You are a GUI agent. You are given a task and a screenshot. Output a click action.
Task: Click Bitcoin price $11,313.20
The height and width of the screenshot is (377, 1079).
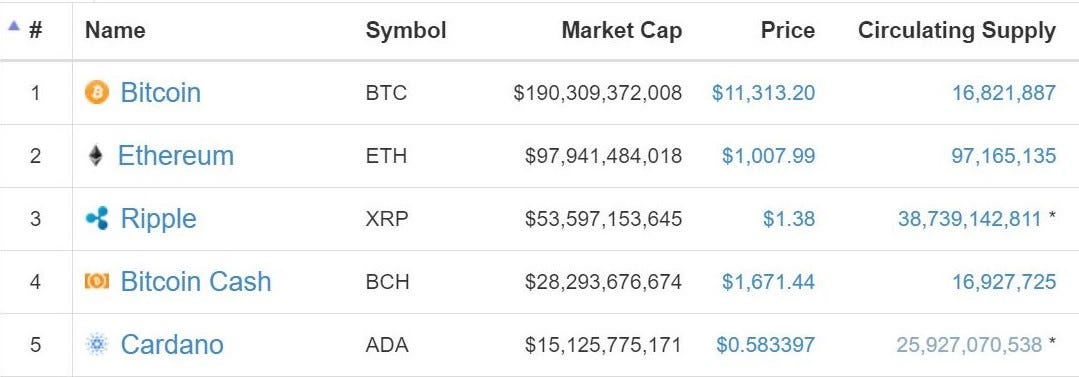coord(763,93)
